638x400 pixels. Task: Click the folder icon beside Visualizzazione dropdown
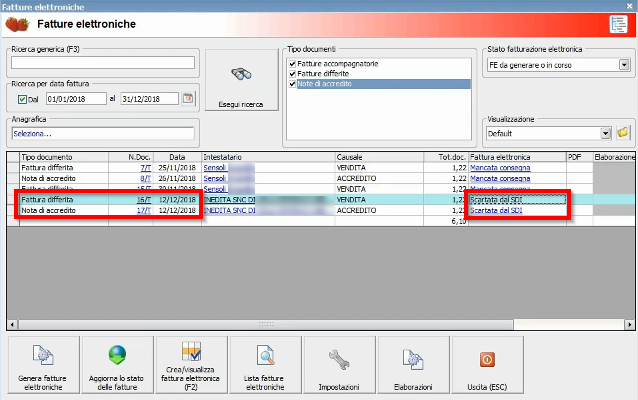622,132
